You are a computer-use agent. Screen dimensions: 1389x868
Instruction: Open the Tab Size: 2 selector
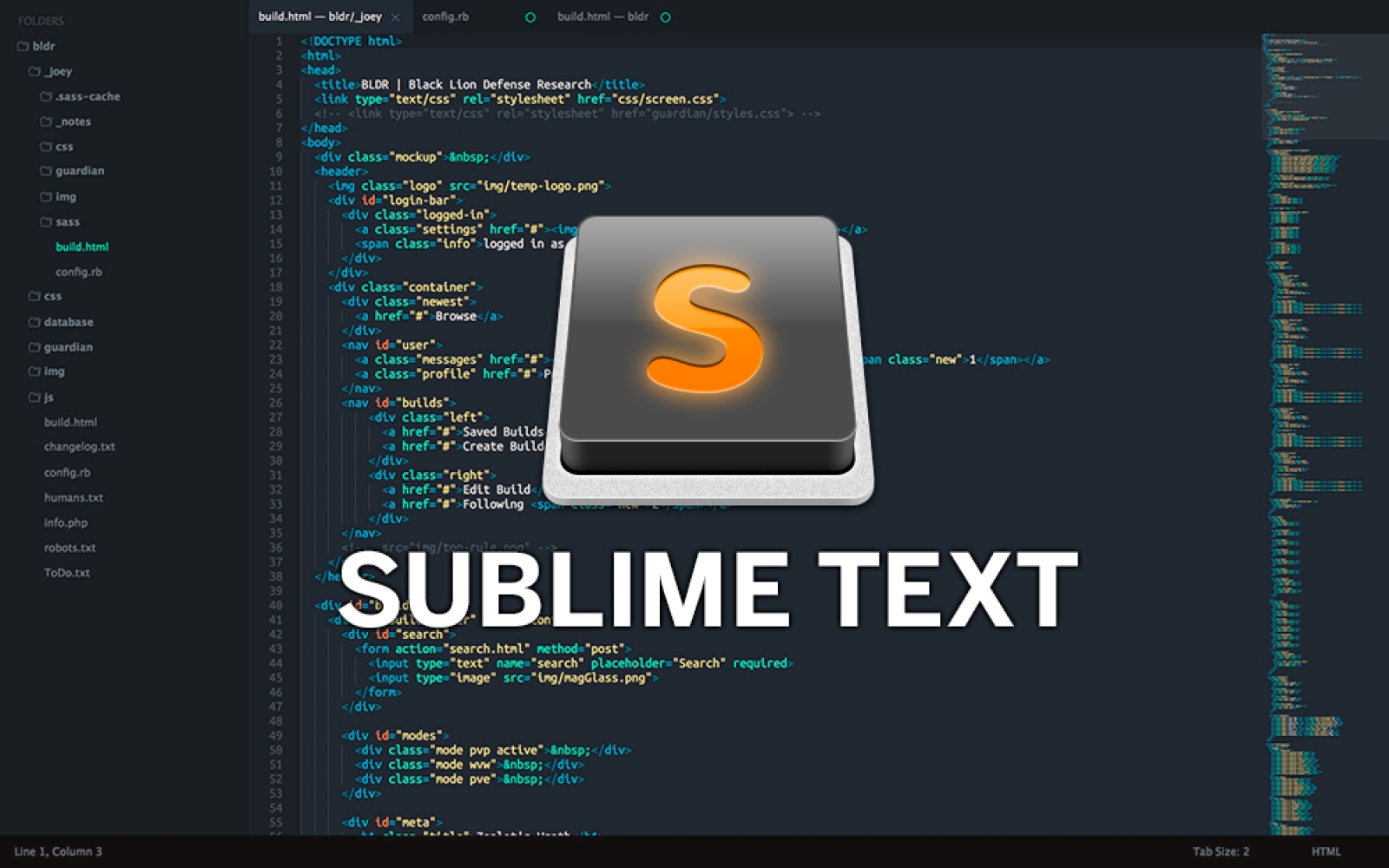1221,852
